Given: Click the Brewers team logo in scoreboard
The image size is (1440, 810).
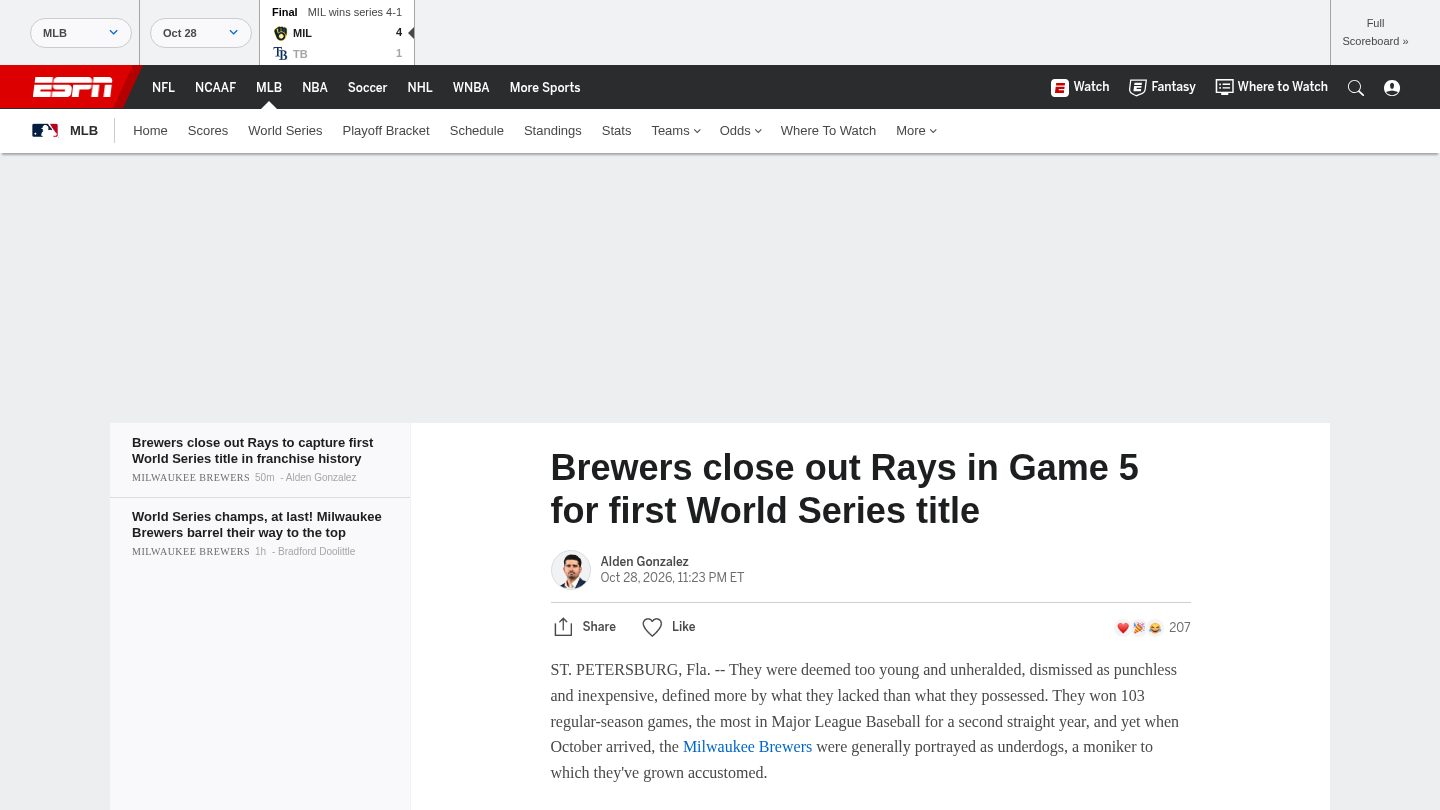Looking at the screenshot, I should (x=280, y=33).
